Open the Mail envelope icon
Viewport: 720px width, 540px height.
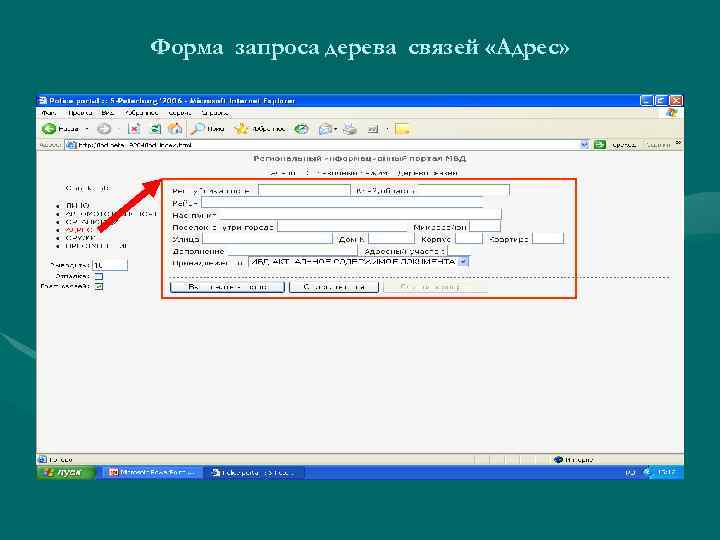325,129
